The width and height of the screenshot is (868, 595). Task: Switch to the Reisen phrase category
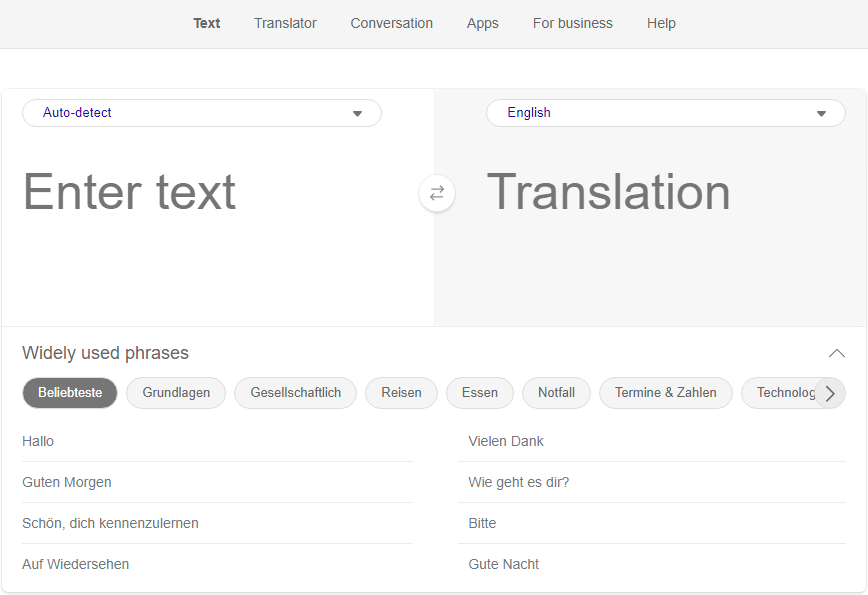pos(401,393)
